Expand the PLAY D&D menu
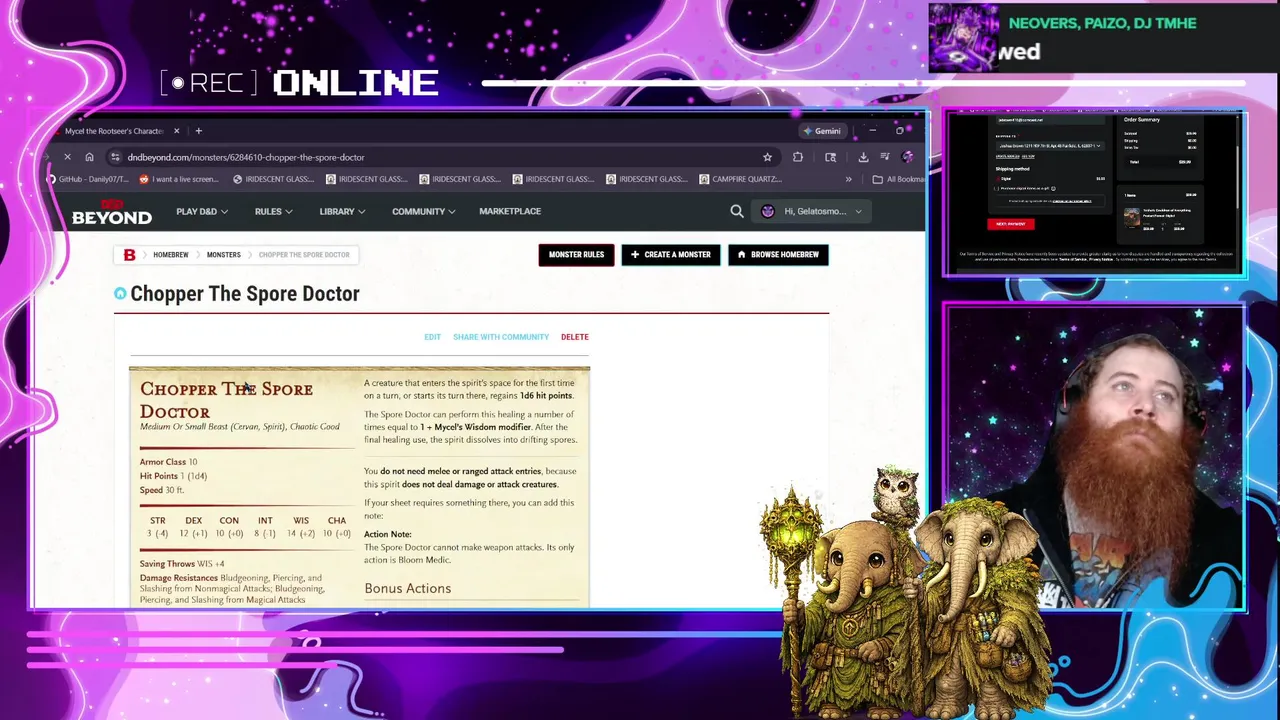 pos(202,211)
